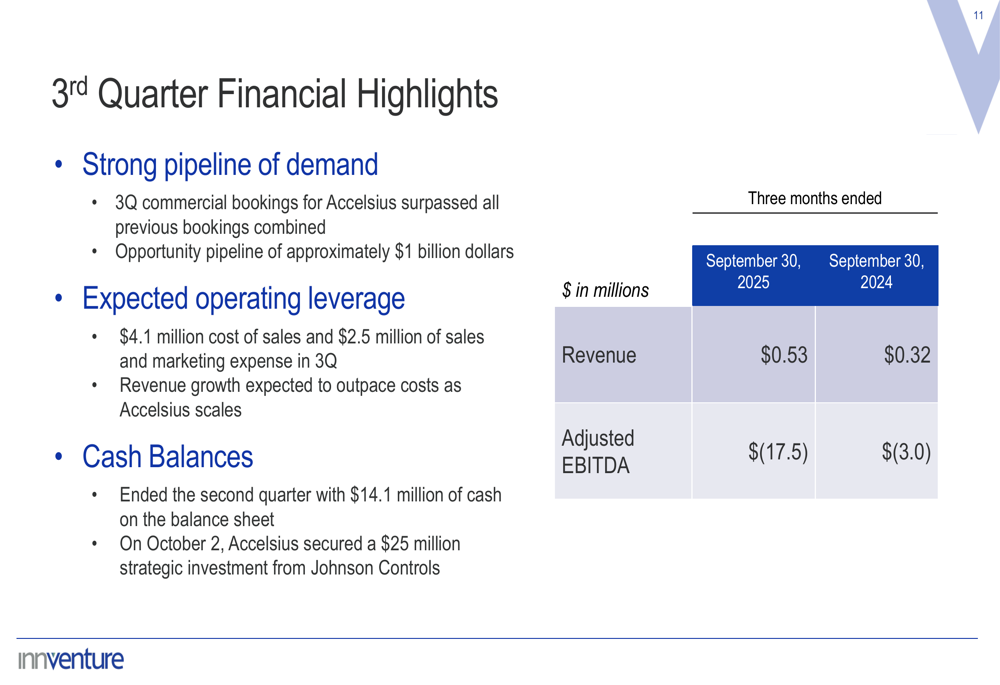Select the 3rd Quarter Financial Highlights title
The width and height of the screenshot is (1000, 685).
[274, 95]
